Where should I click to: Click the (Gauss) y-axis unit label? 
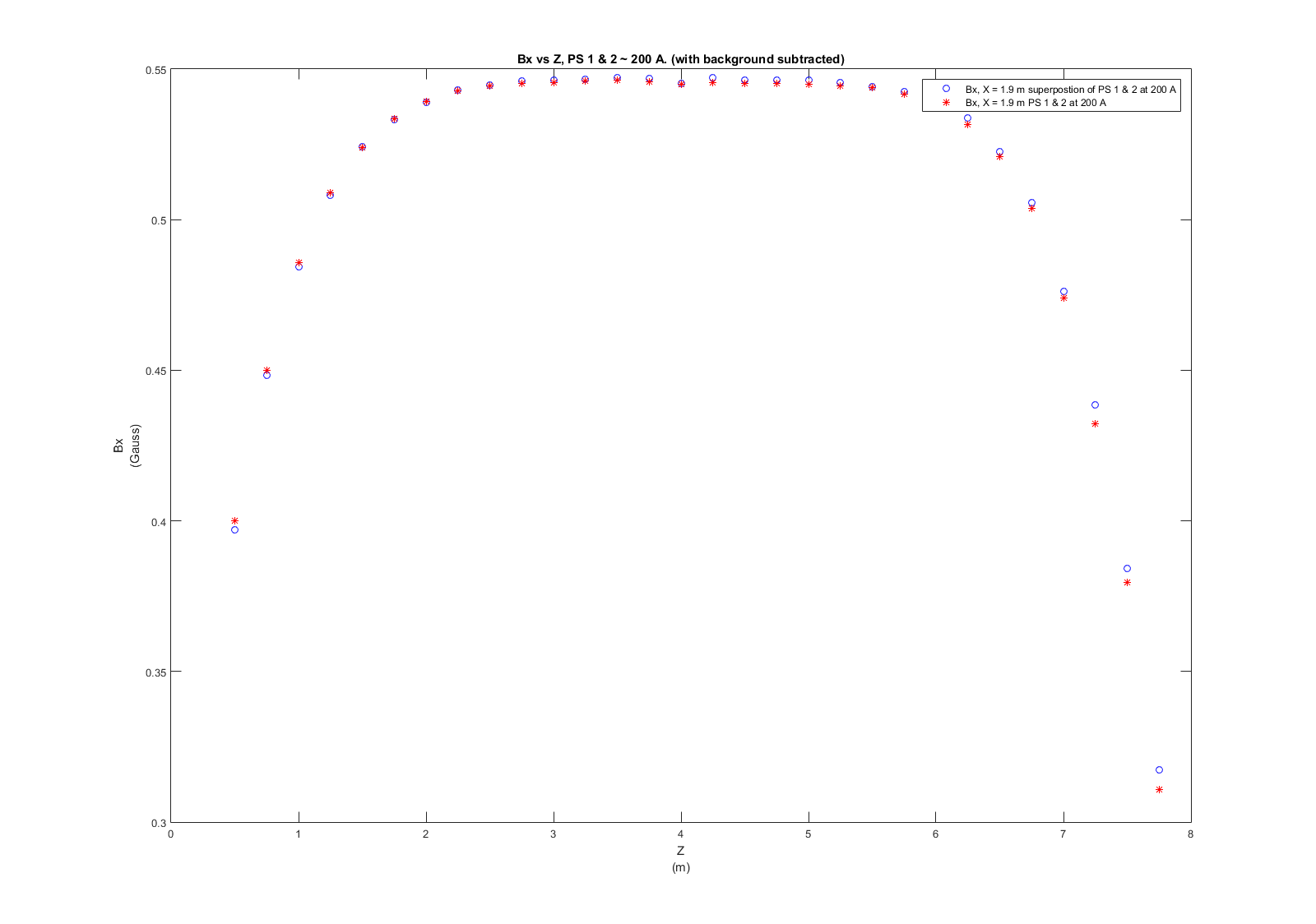click(135, 446)
